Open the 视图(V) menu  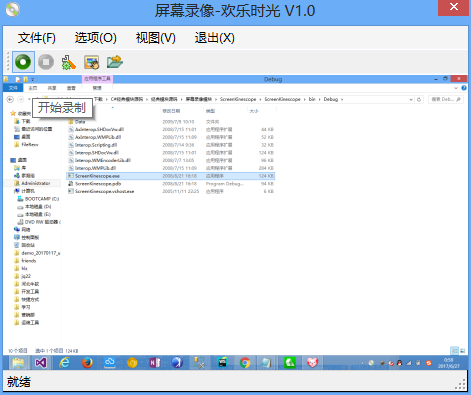[155, 38]
